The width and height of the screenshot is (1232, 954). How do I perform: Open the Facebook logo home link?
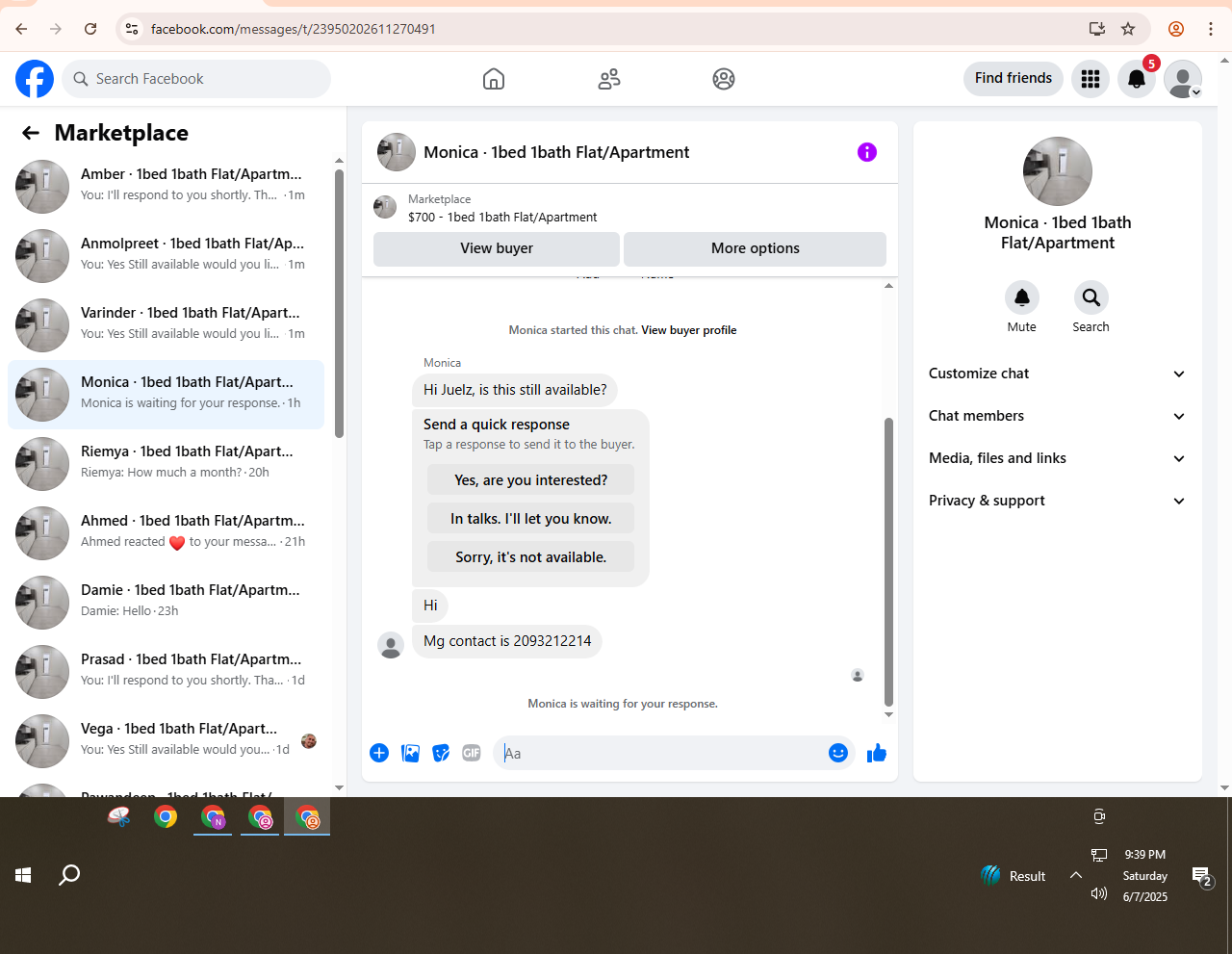pos(35,79)
